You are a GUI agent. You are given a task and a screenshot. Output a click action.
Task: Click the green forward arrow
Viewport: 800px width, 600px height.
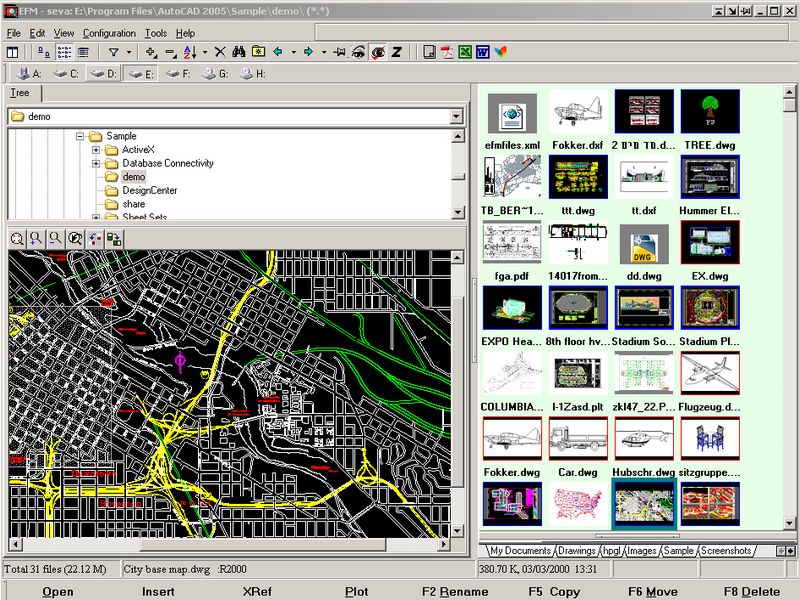309,52
